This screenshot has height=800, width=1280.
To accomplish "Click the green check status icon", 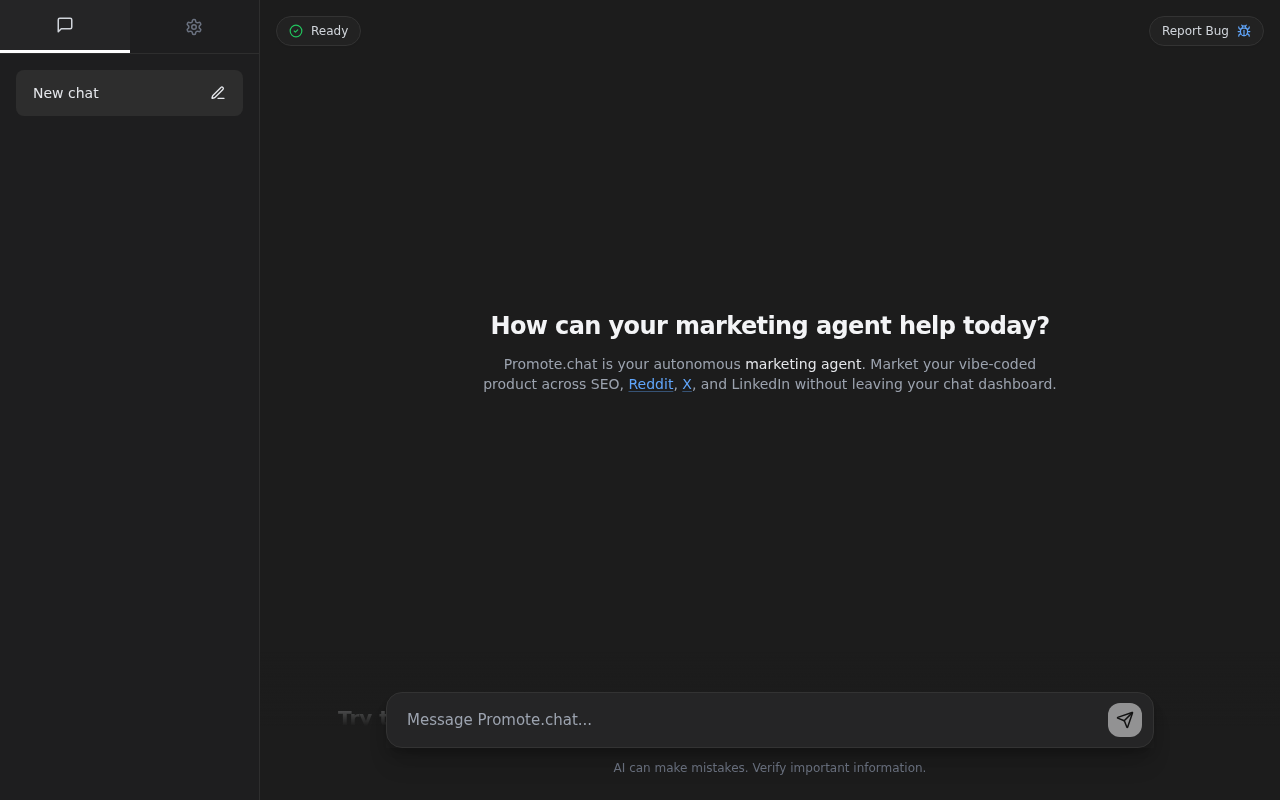I will [x=296, y=31].
